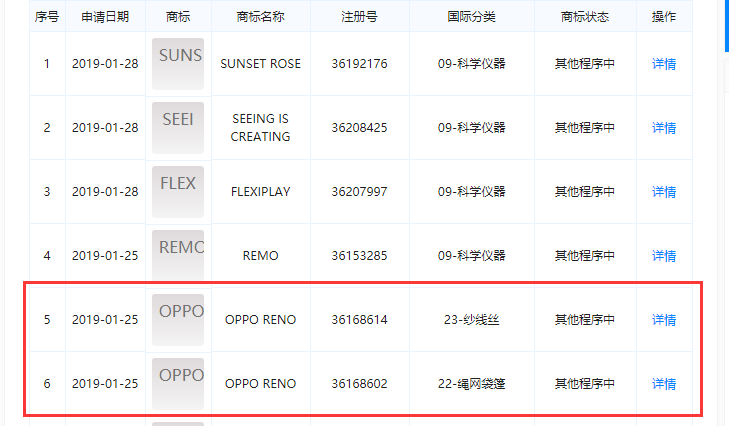Click the SUNS trademark thumbnail
Viewport: 729px width, 426px height.
[178, 64]
